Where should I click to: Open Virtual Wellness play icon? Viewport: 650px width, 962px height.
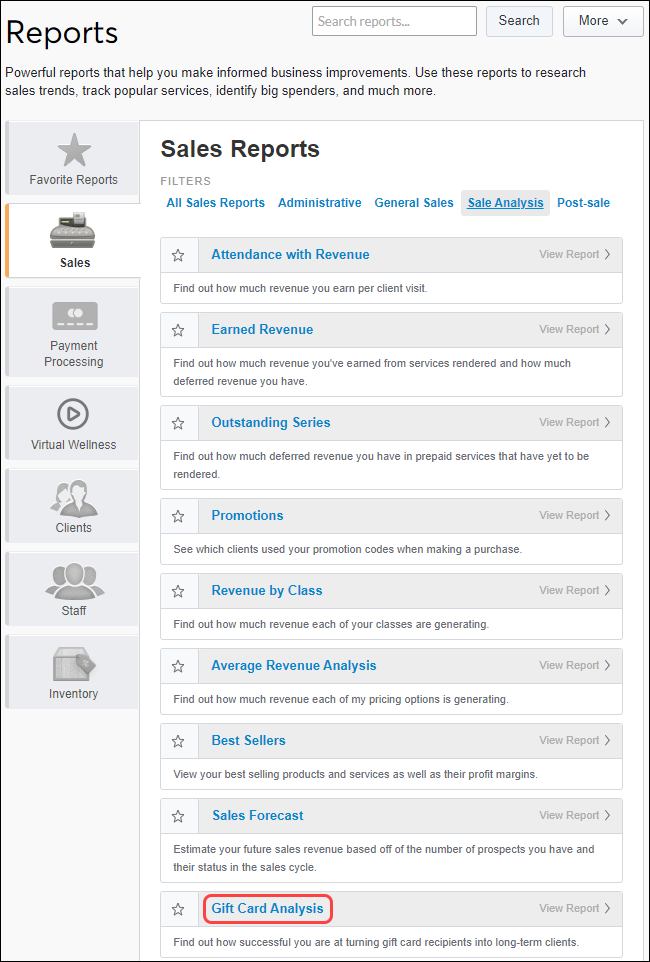click(x=73, y=413)
